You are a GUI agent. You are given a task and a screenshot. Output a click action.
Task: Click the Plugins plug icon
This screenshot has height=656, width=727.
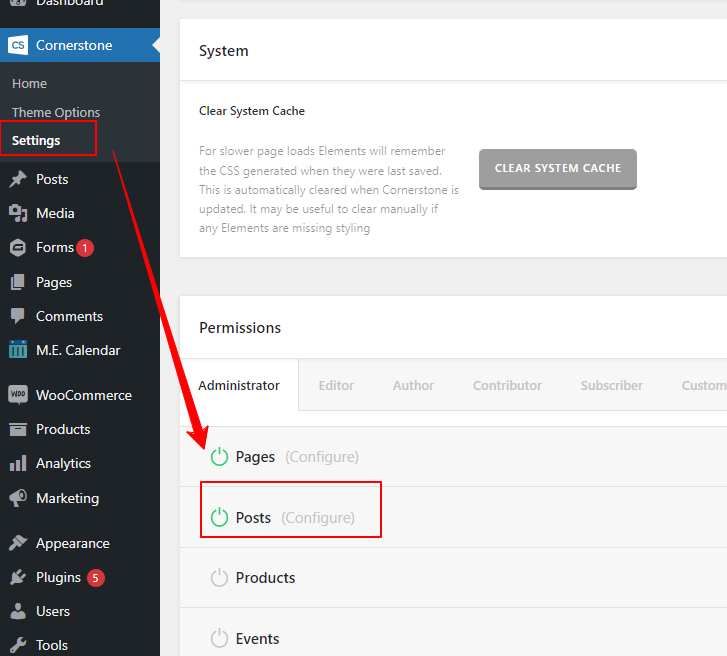[x=18, y=577]
